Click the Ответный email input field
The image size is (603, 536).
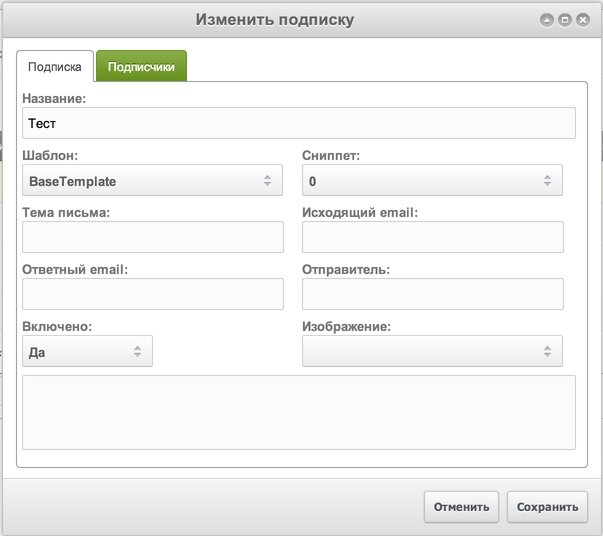point(153,294)
